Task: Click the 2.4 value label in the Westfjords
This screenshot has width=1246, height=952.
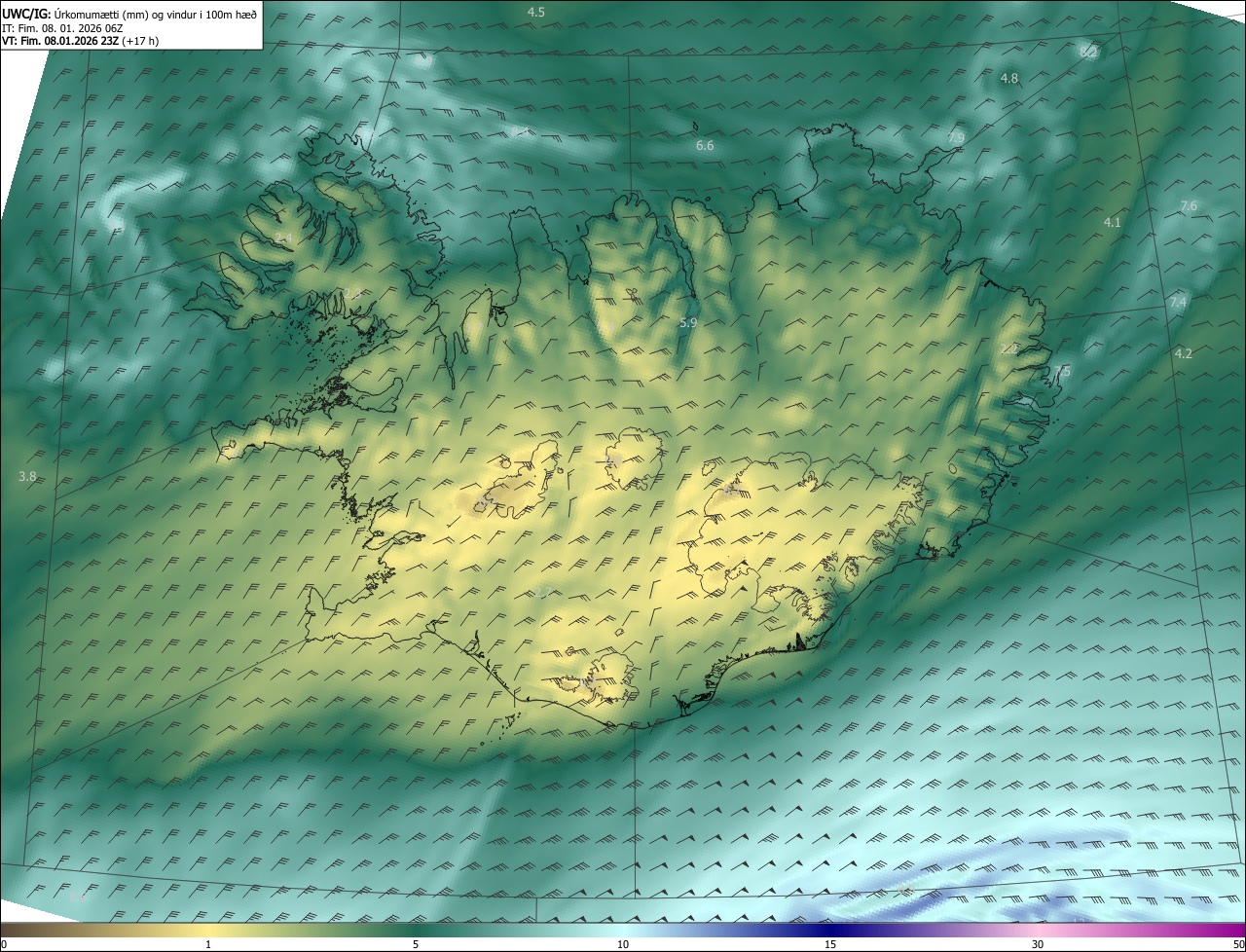Action: (283, 238)
